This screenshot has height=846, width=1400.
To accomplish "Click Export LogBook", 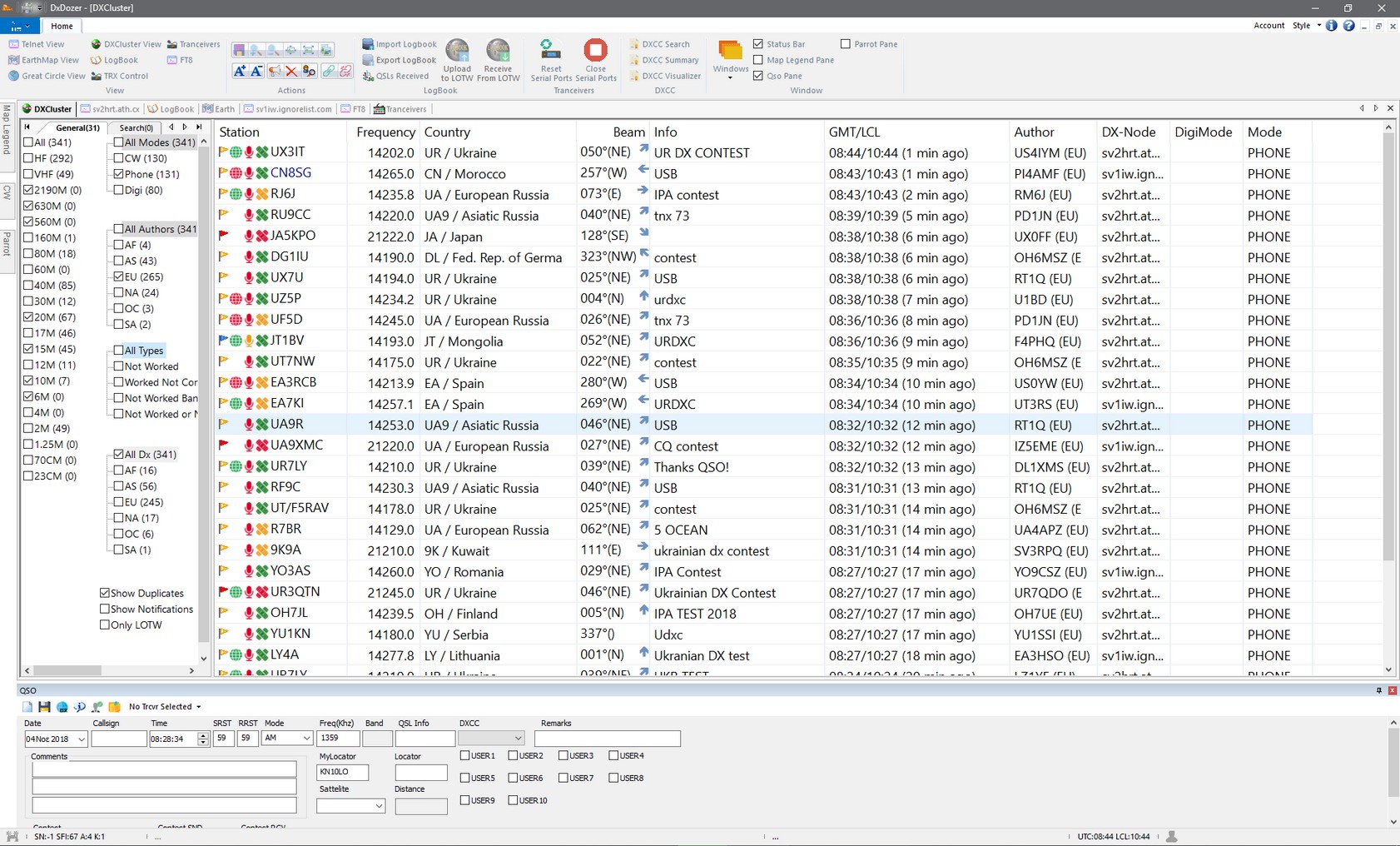I will point(399,60).
